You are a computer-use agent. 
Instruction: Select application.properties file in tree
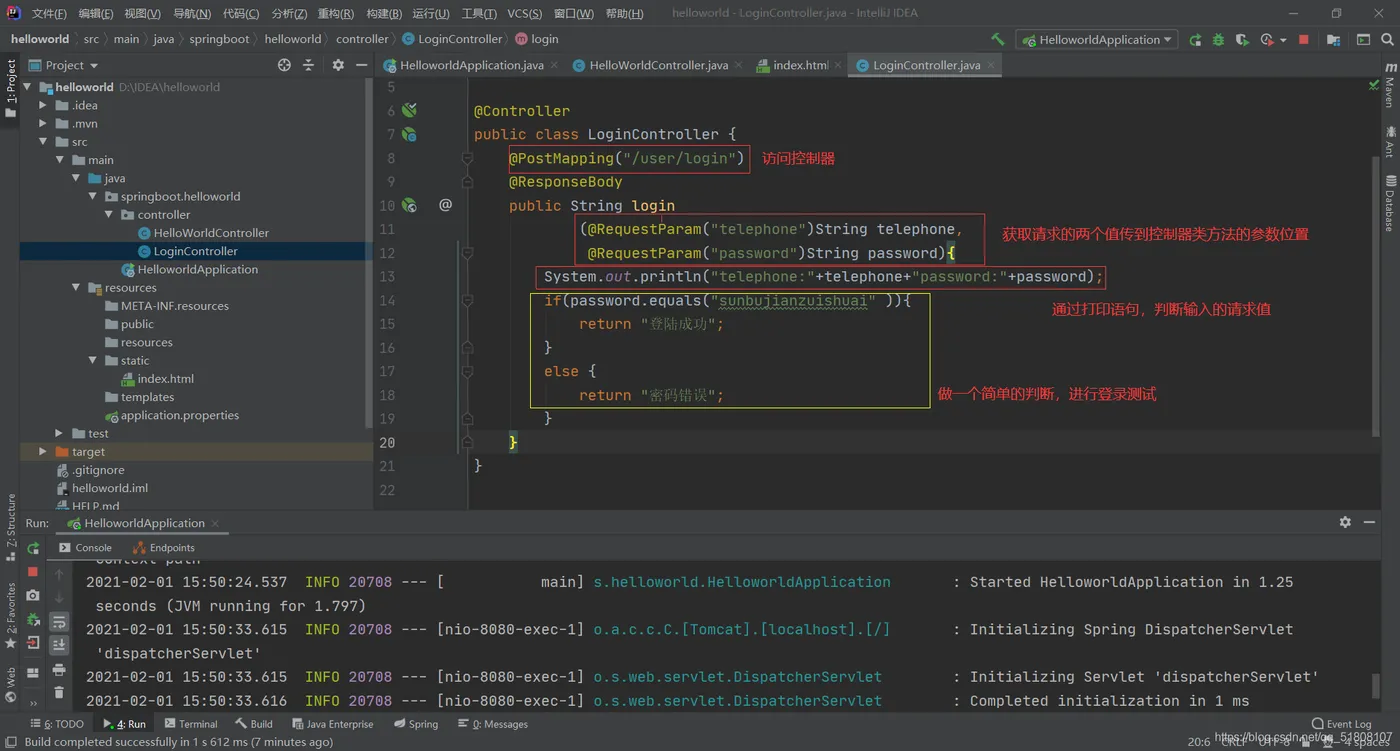(180, 415)
